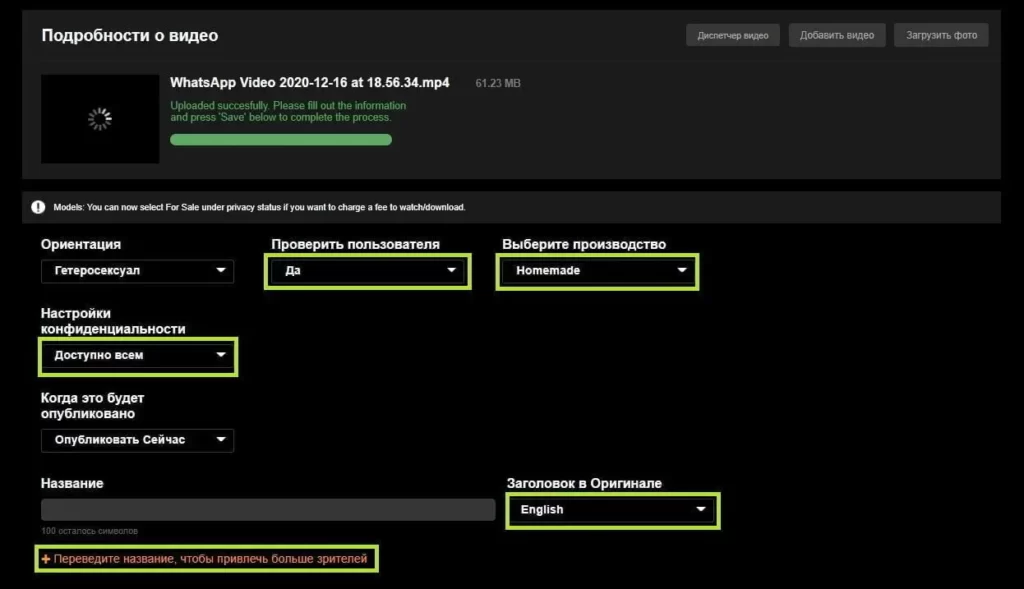Click the Загрузить фото button
The width and height of the screenshot is (1024, 589).
pos(941,35)
